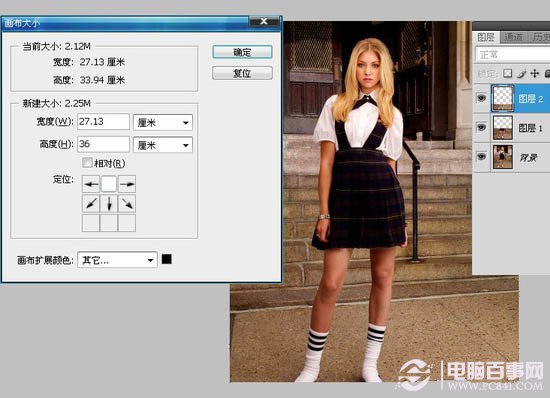This screenshot has width=550, height=398.
Task: Open the 正常 blend mode dropdown
Action: click(x=513, y=55)
